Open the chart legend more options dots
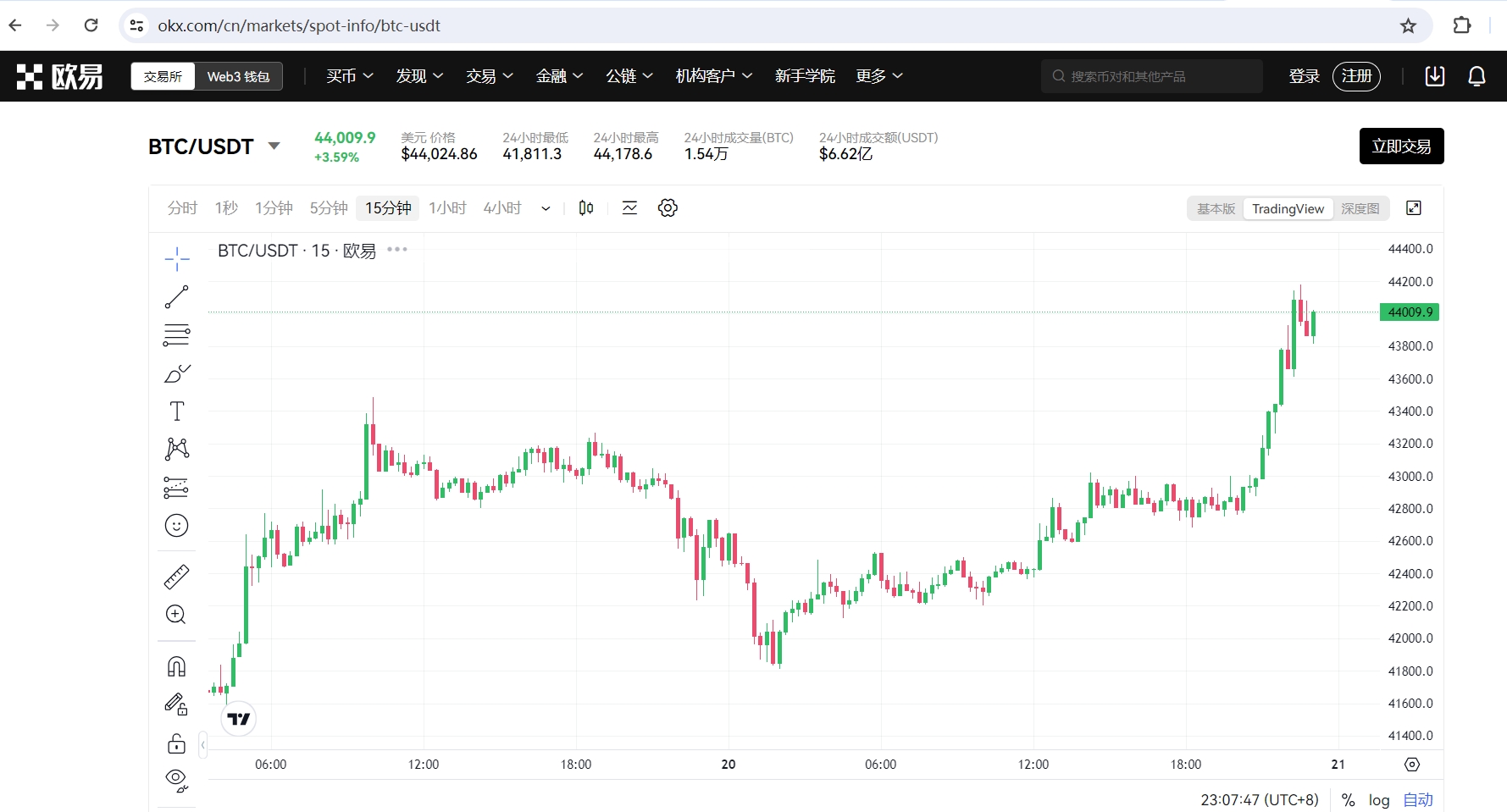 coord(397,250)
